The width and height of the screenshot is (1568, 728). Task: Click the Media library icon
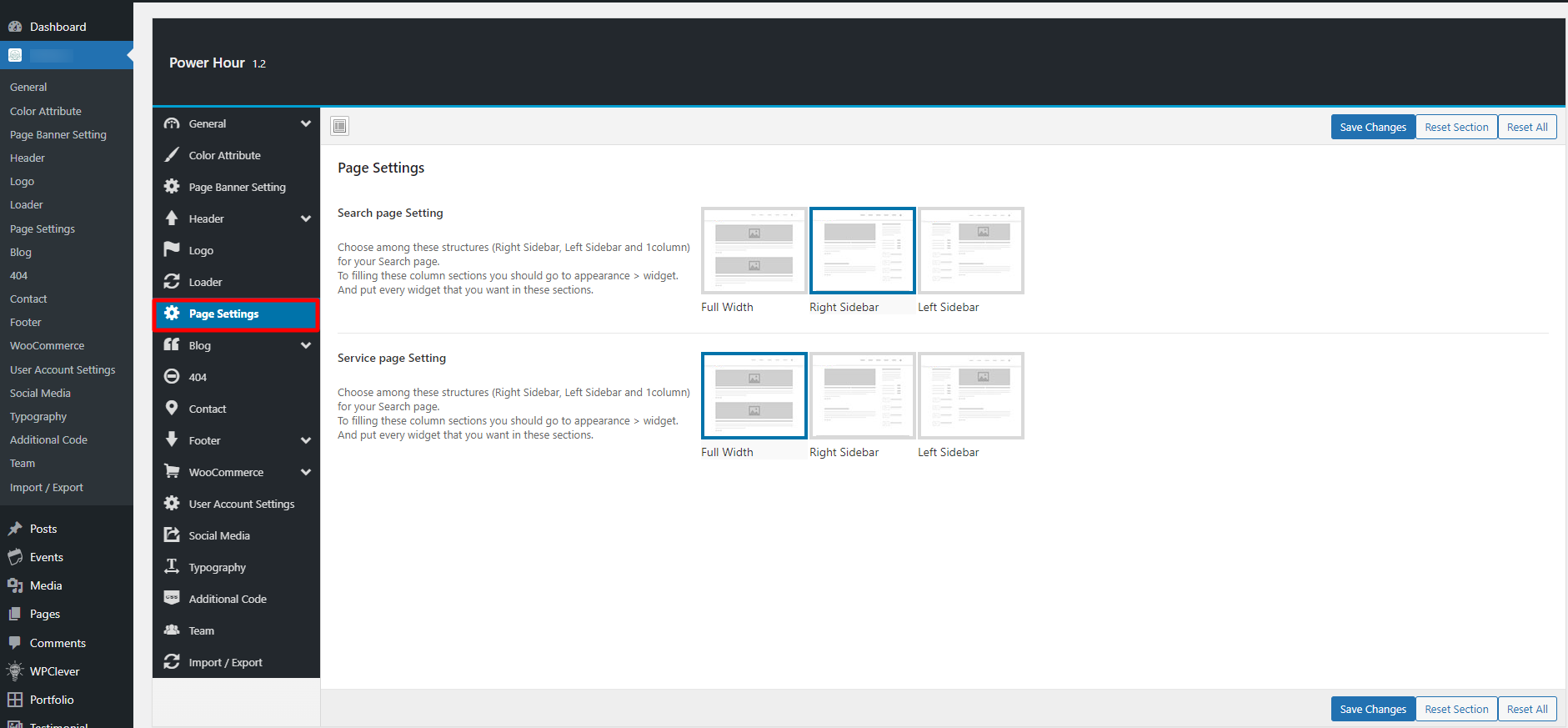[x=15, y=585]
